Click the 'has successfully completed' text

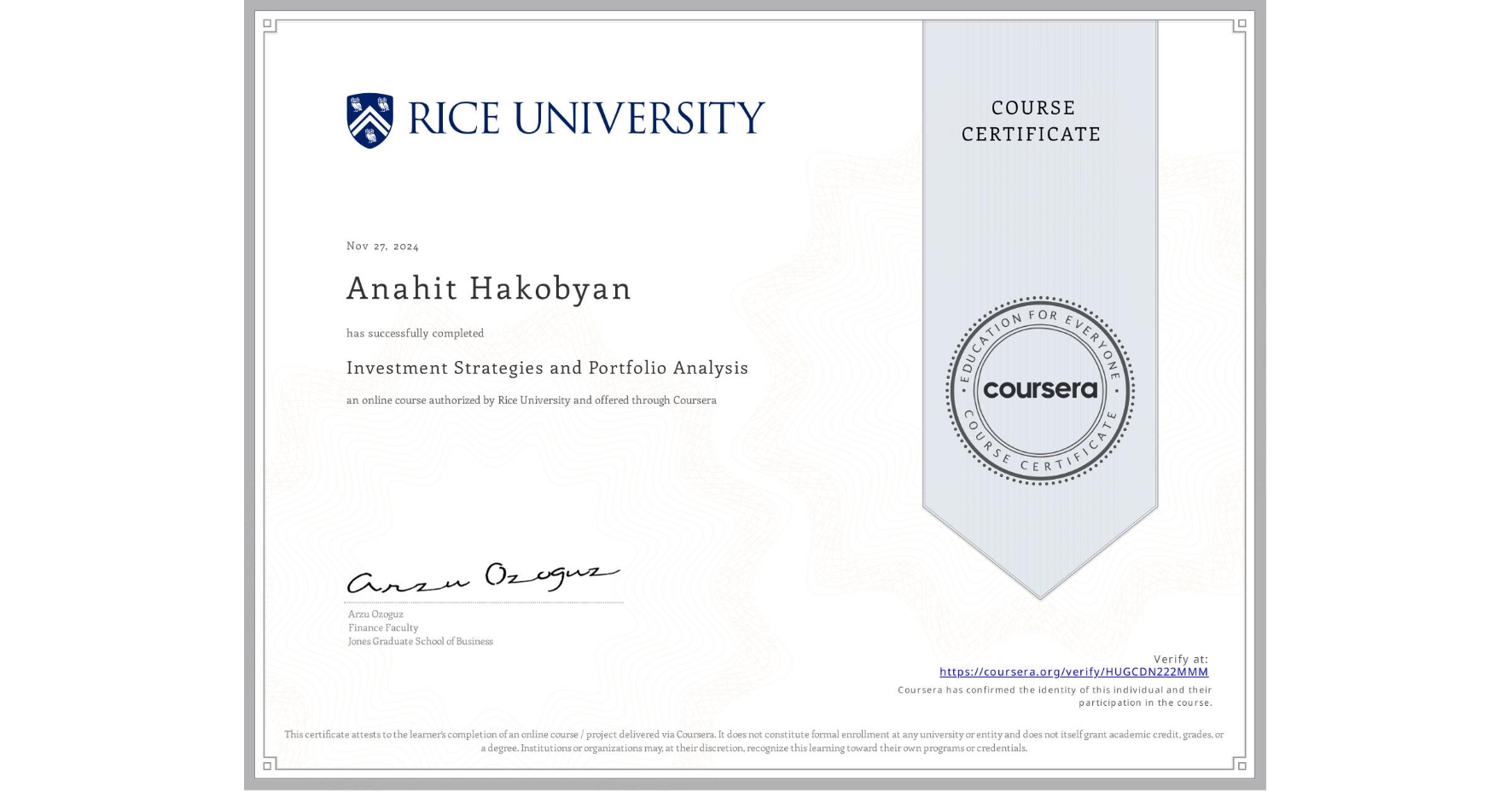tap(415, 333)
